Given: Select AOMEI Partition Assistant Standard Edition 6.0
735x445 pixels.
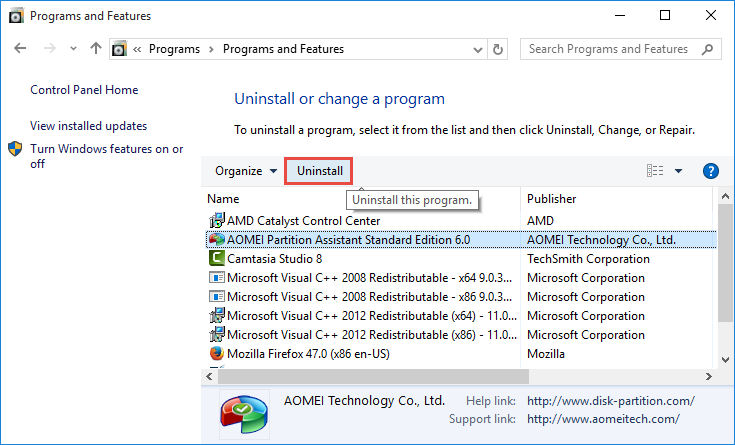Looking at the screenshot, I should [349, 240].
